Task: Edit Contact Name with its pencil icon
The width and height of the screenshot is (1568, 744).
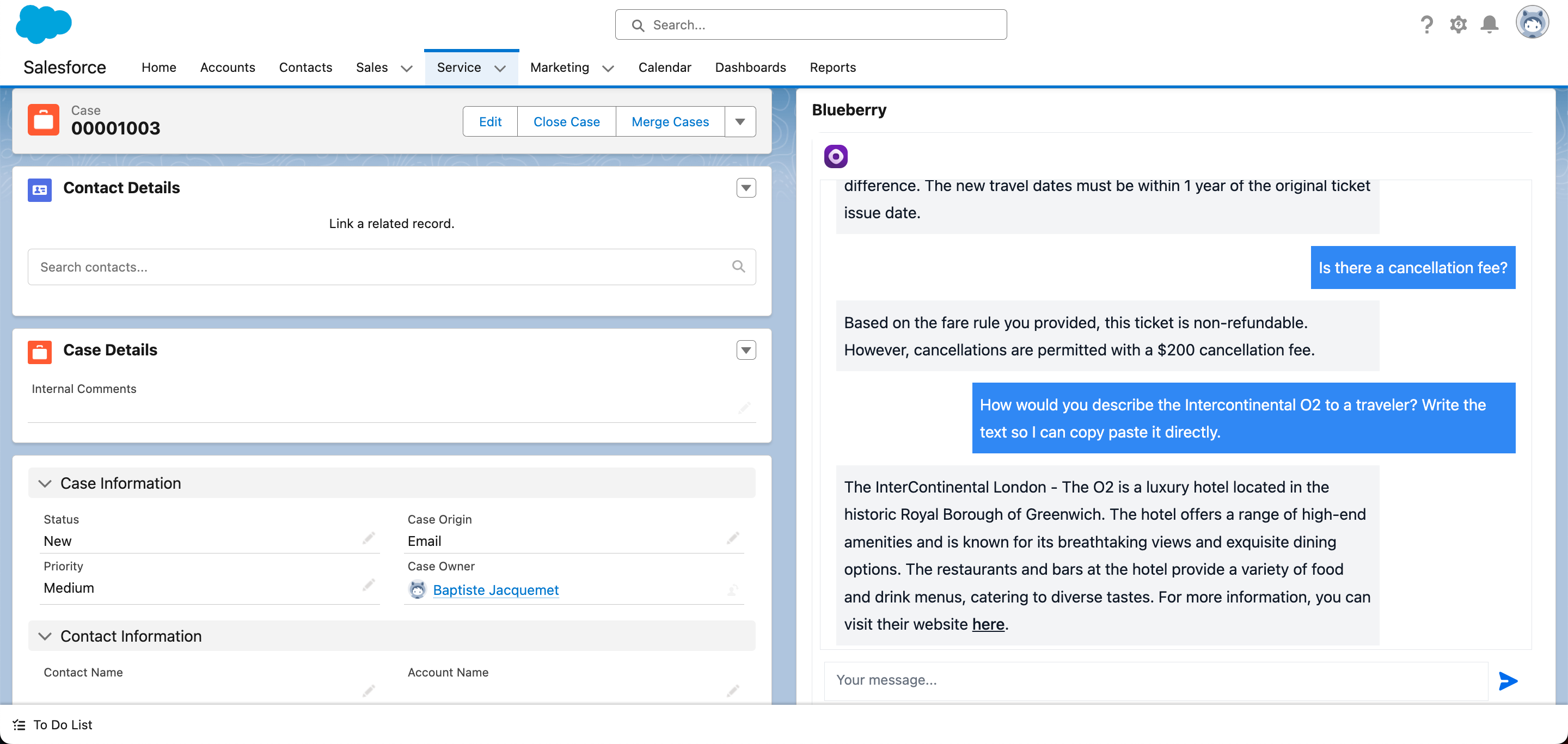Action: [x=368, y=691]
